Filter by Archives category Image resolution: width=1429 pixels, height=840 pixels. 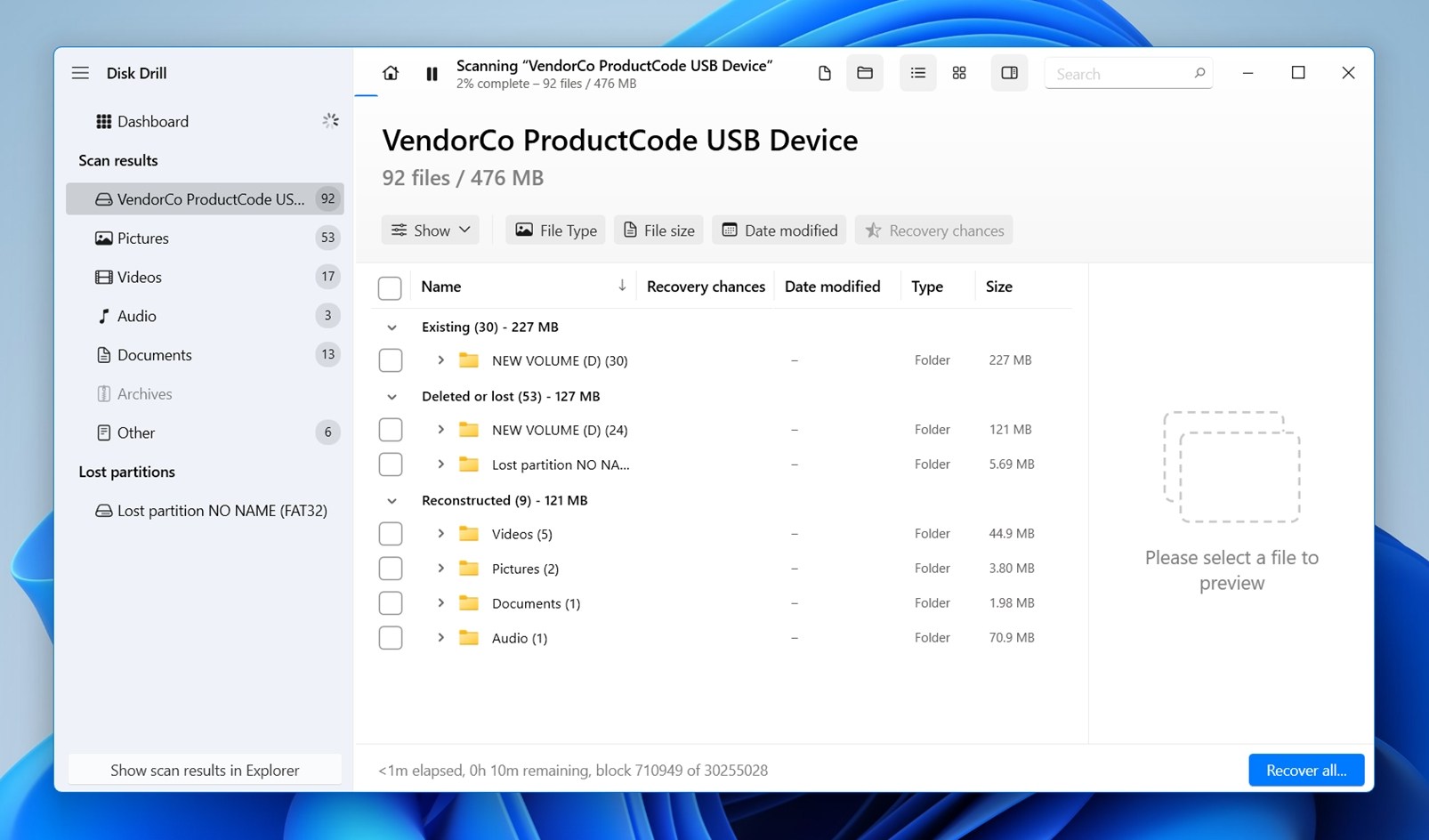point(205,393)
